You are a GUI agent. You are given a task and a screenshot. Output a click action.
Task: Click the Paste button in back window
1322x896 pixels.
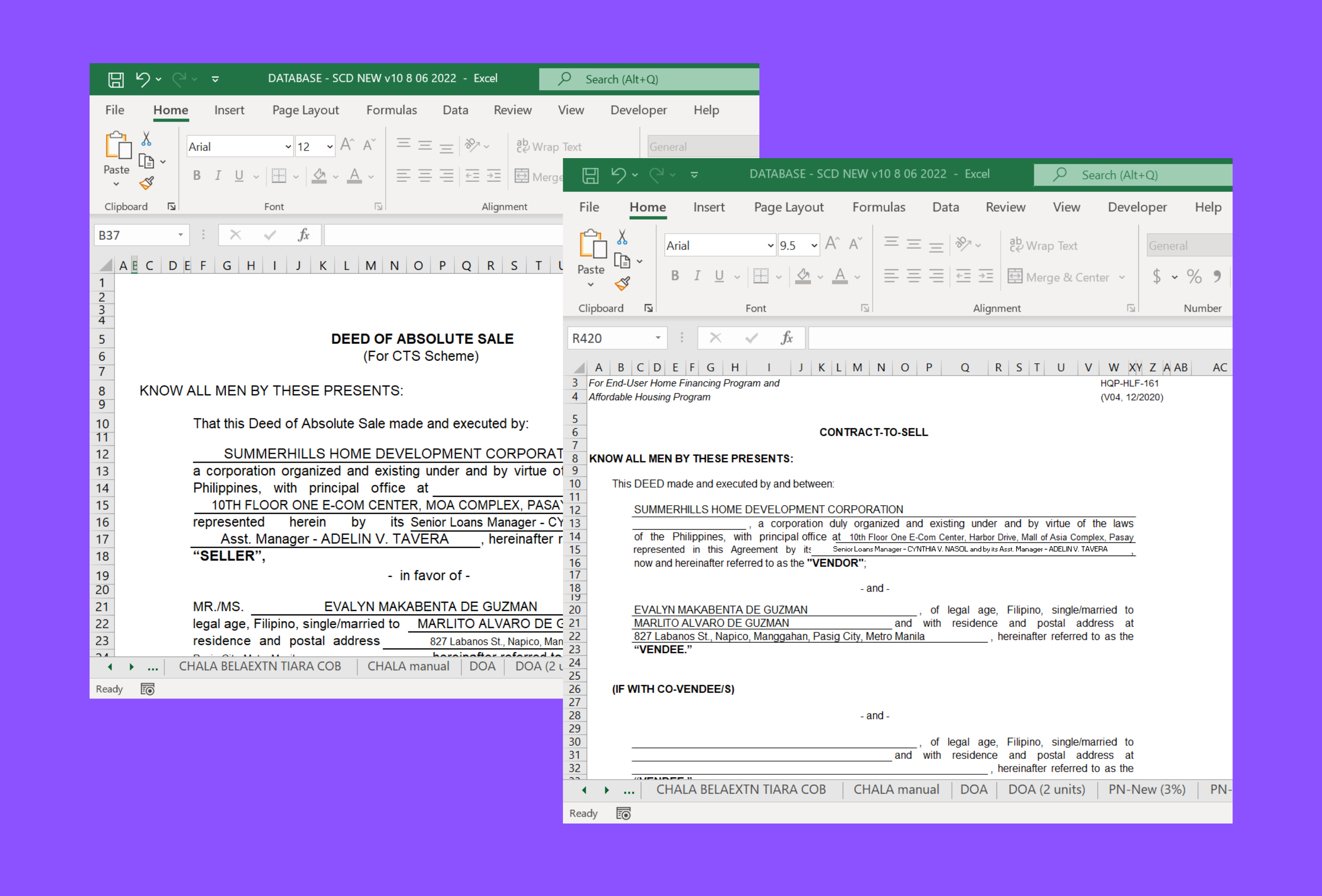tap(117, 149)
